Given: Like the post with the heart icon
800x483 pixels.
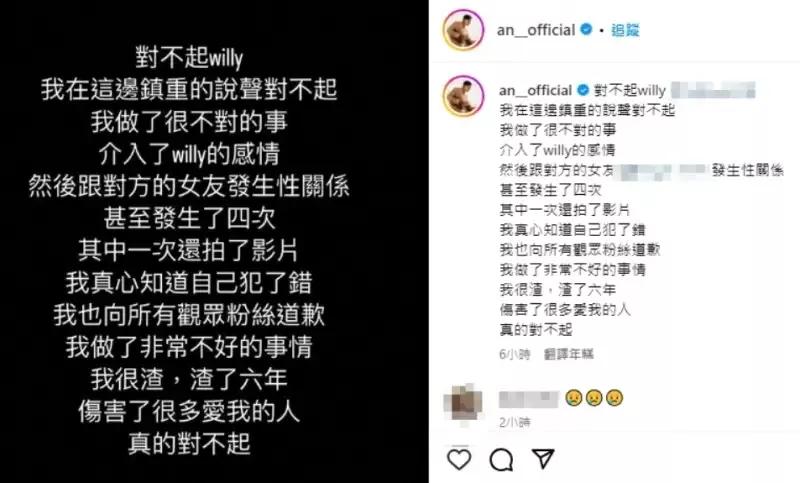Looking at the screenshot, I should click(x=459, y=459).
